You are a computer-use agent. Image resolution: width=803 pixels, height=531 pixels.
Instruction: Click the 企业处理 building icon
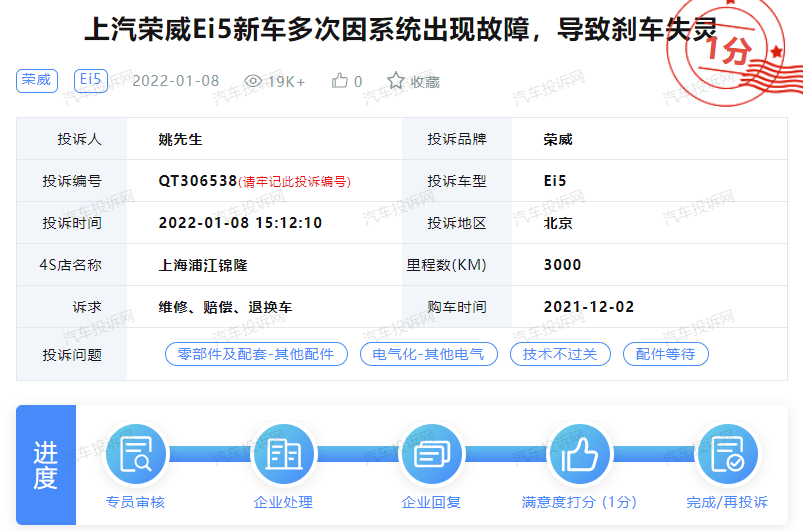point(284,454)
